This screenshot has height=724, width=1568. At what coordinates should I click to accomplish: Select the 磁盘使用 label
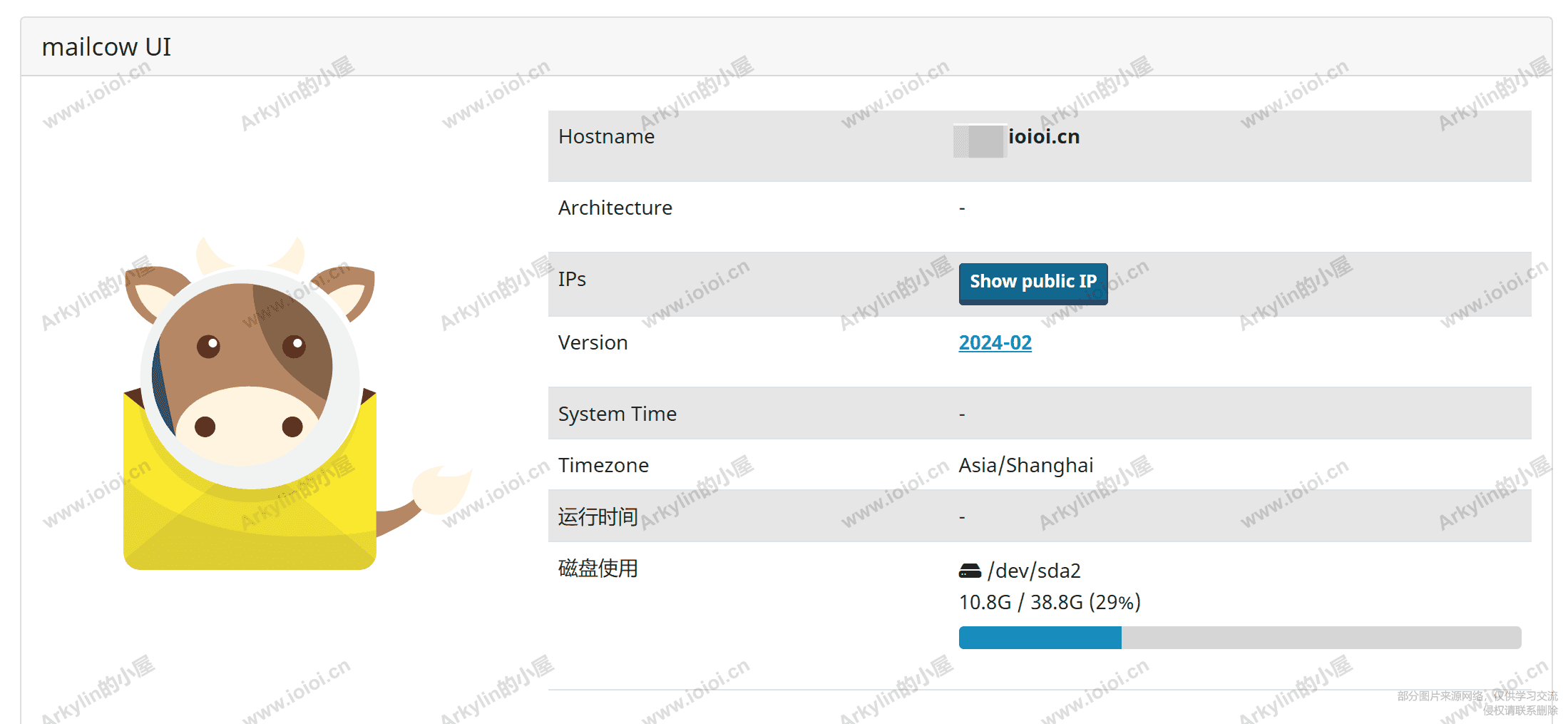(598, 569)
